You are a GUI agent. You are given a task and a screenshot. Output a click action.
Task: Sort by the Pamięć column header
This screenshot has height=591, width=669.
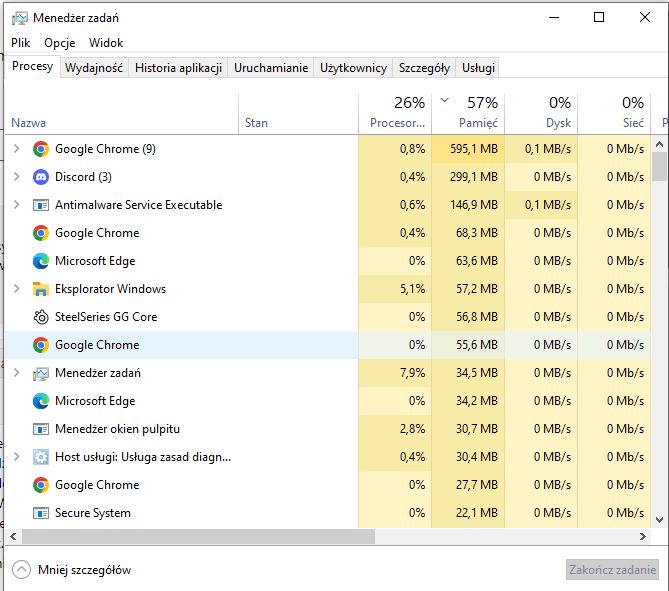click(x=468, y=114)
